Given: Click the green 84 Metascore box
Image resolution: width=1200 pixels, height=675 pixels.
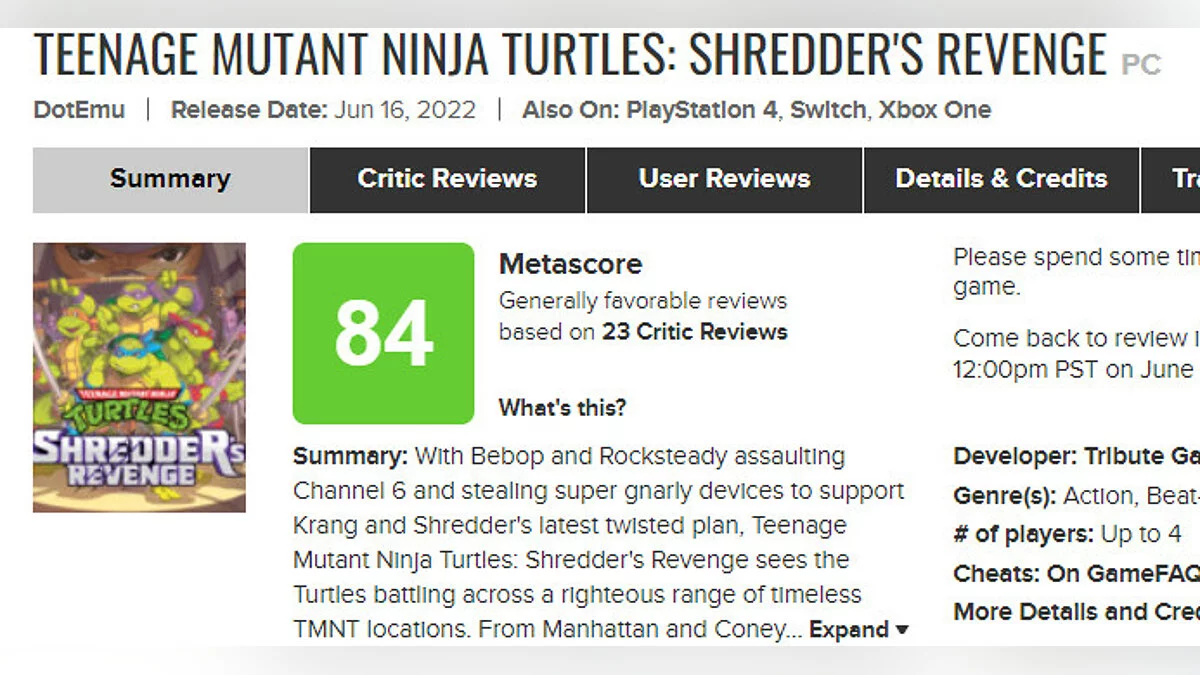Looking at the screenshot, I should [383, 333].
